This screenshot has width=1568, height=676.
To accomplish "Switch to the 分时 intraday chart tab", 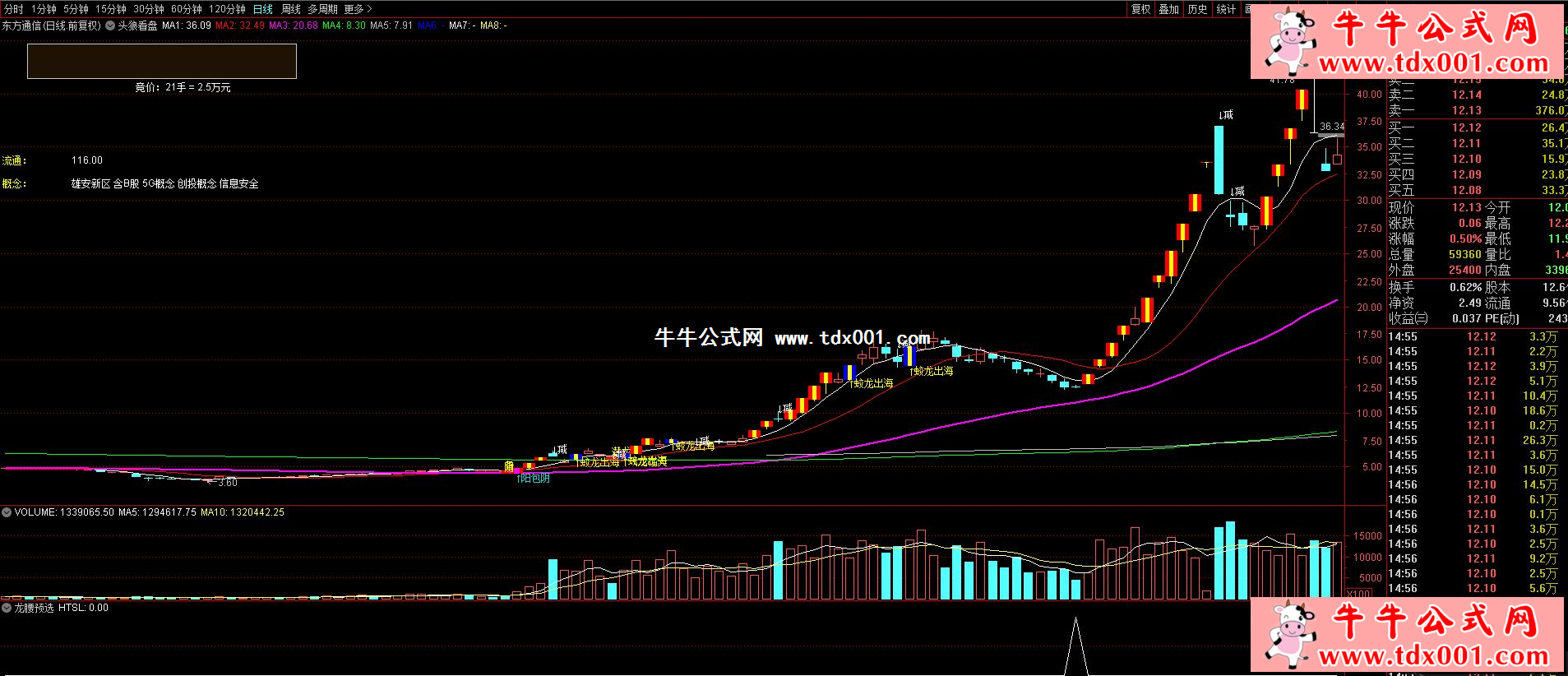I will [x=14, y=9].
